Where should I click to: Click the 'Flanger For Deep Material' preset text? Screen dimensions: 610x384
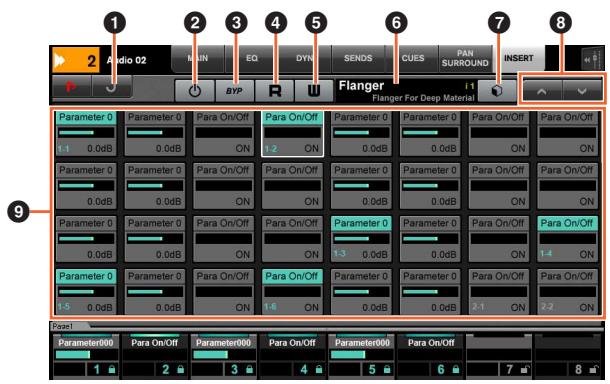(x=423, y=98)
